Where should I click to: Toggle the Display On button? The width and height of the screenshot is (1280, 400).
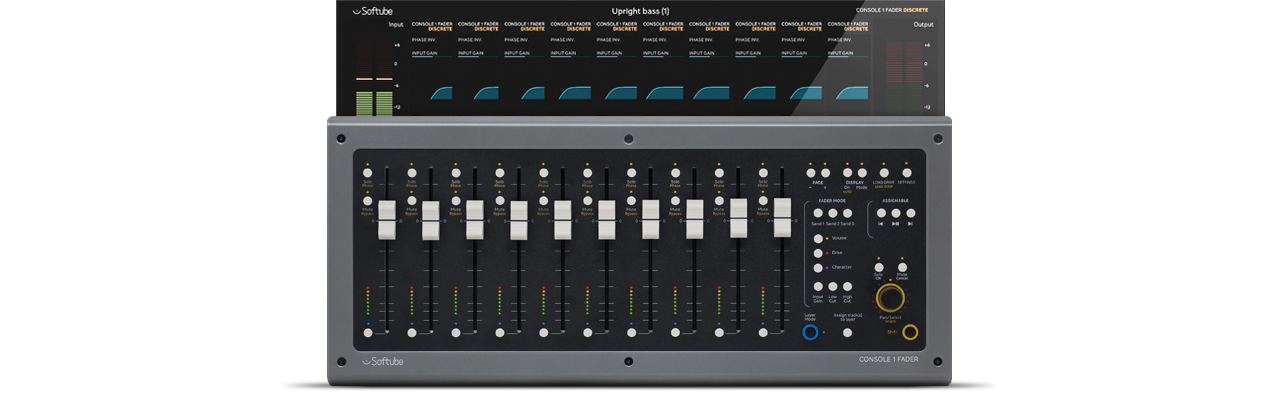pos(847,173)
